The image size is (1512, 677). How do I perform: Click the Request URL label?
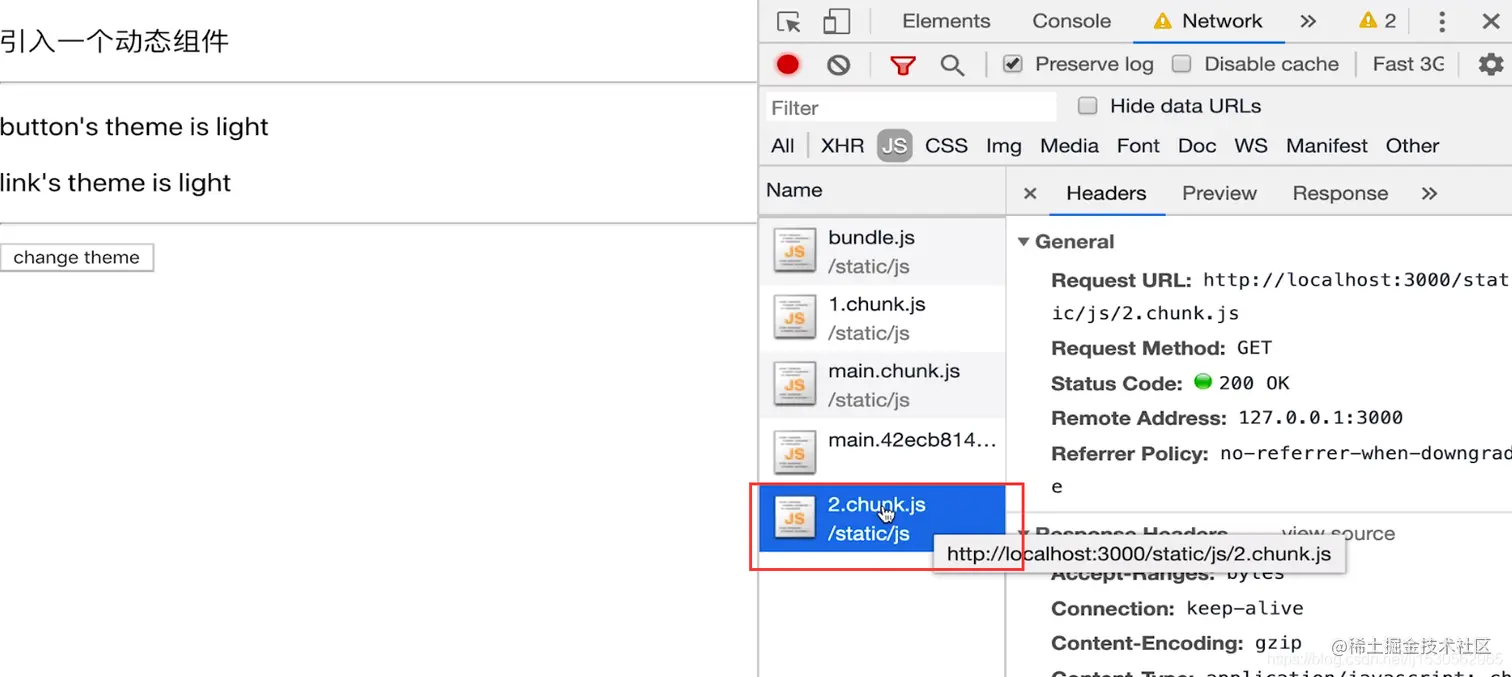pyautogui.click(x=1121, y=281)
